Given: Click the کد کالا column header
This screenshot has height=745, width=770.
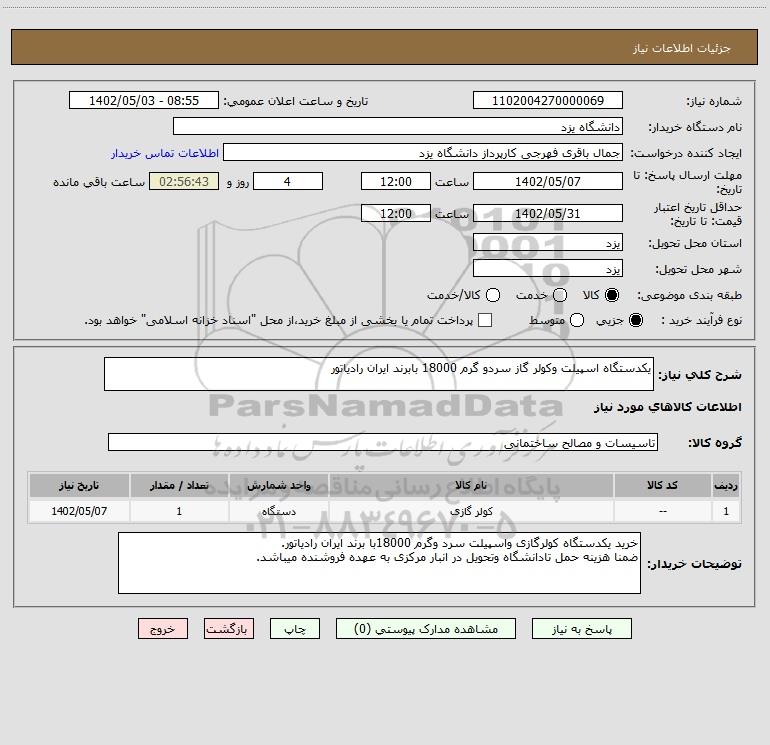Looking at the screenshot, I should click(662, 485).
